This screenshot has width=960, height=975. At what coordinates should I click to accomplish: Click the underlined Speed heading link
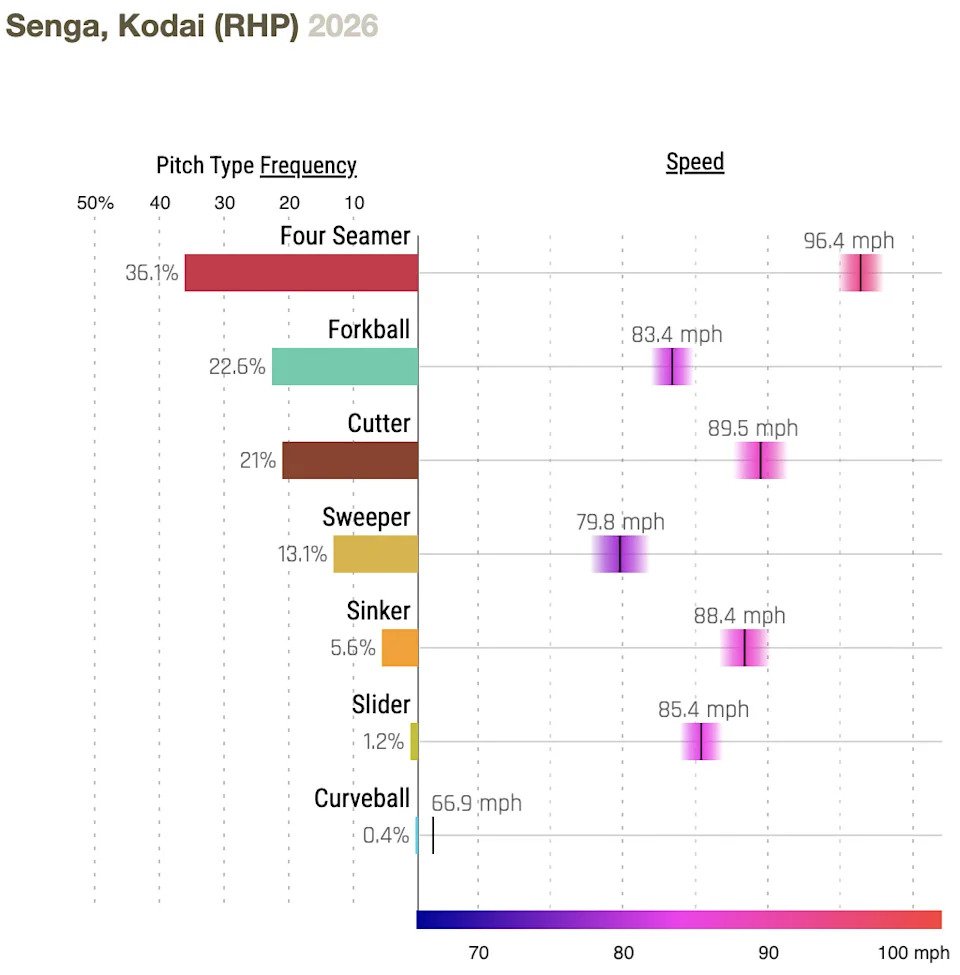(695, 162)
